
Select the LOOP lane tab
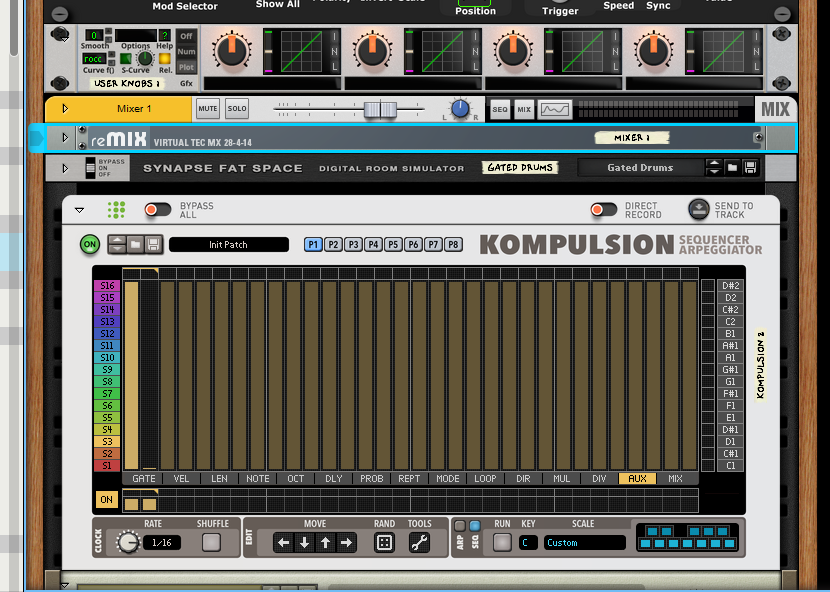485,479
